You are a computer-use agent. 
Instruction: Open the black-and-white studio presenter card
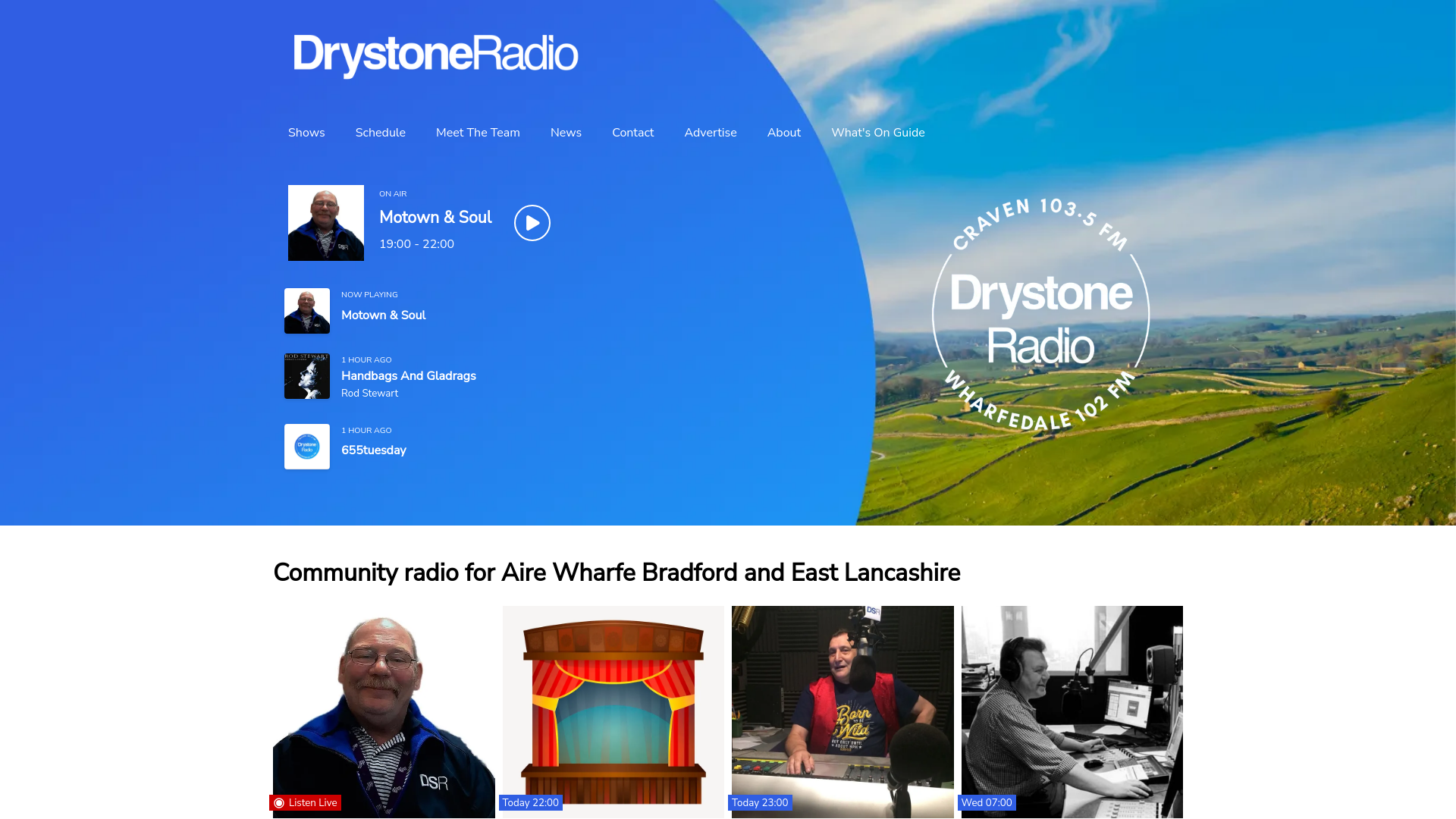1072,712
